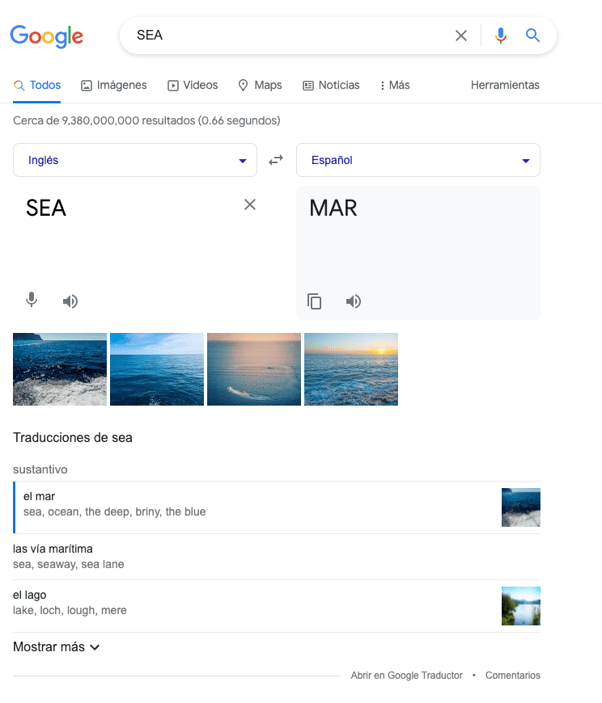Swap the translation languages
Viewport: 602px width, 703px height.
[276, 160]
